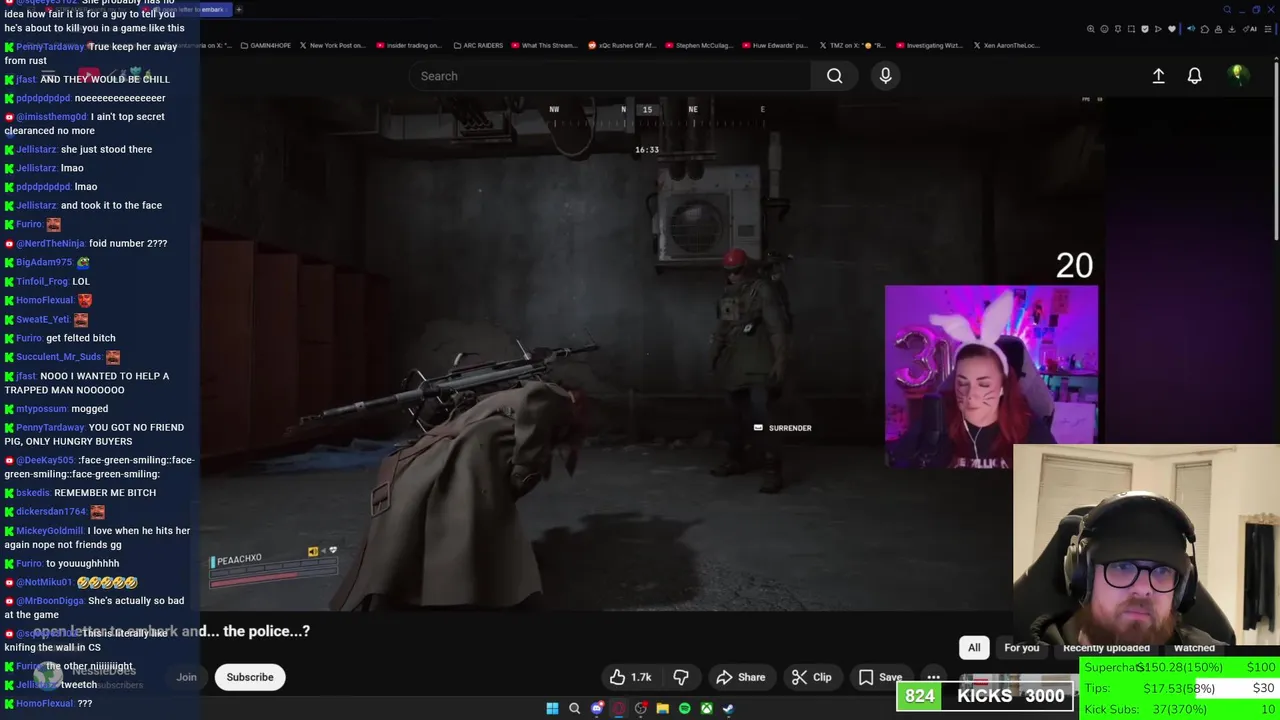Open the xQc Rushes Off bookmark
The height and width of the screenshot is (720, 1280).
click(621, 45)
